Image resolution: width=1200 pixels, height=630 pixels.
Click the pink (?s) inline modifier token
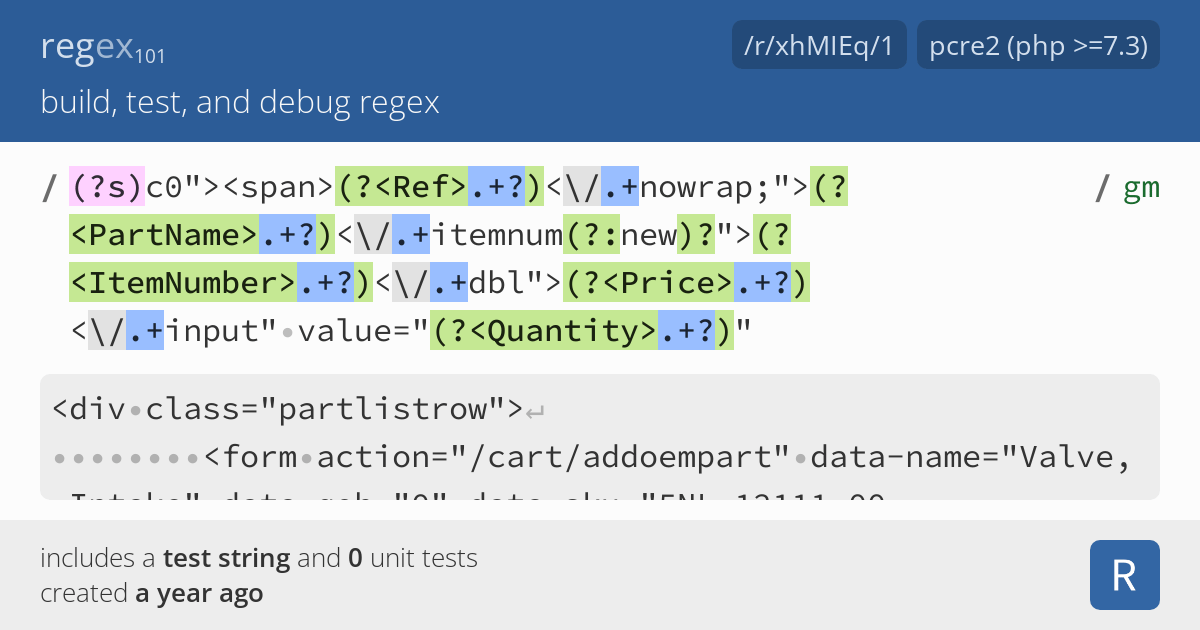[x=107, y=187]
